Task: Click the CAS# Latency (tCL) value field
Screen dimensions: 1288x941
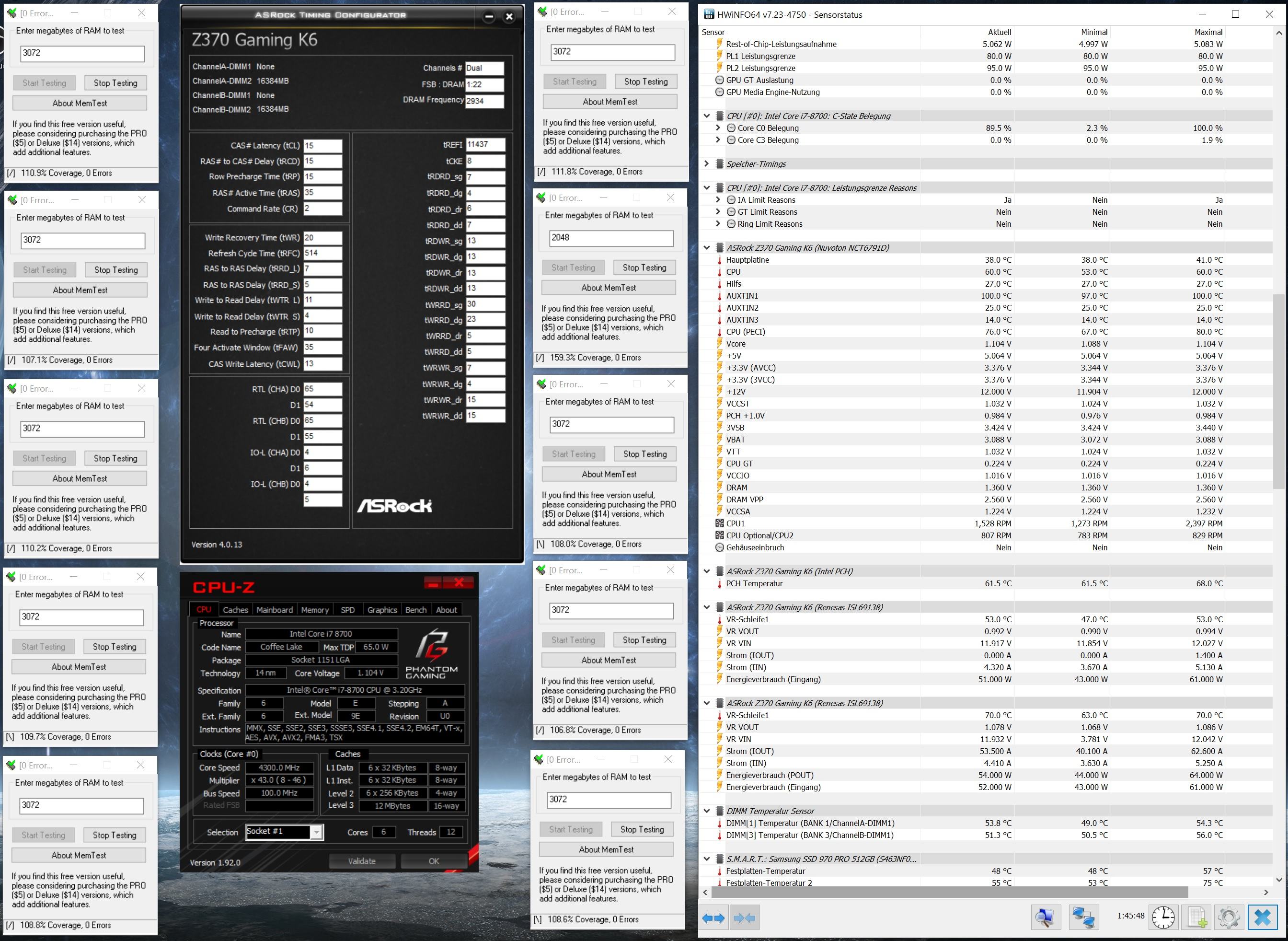Action: coord(323,146)
